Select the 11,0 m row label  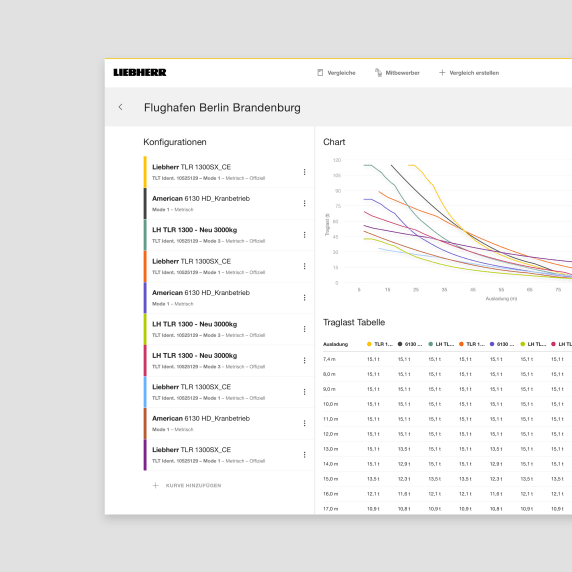pyautogui.click(x=331, y=419)
